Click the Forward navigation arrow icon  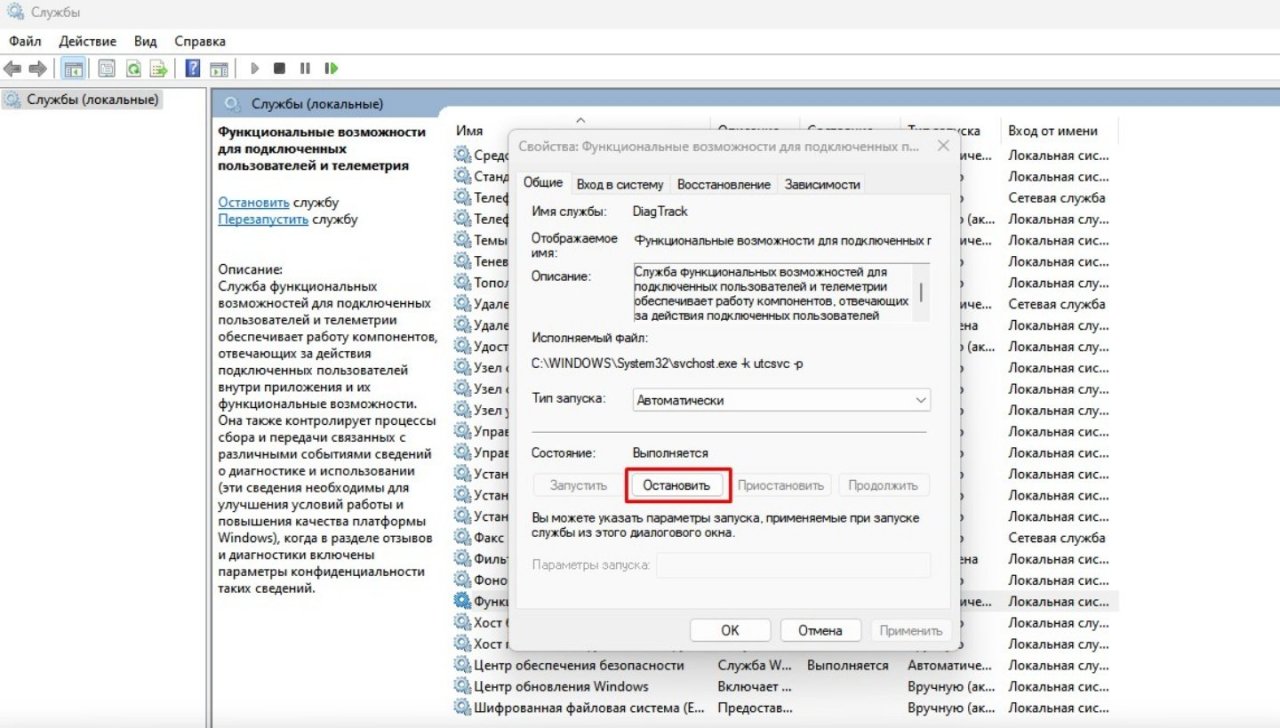pos(36,68)
